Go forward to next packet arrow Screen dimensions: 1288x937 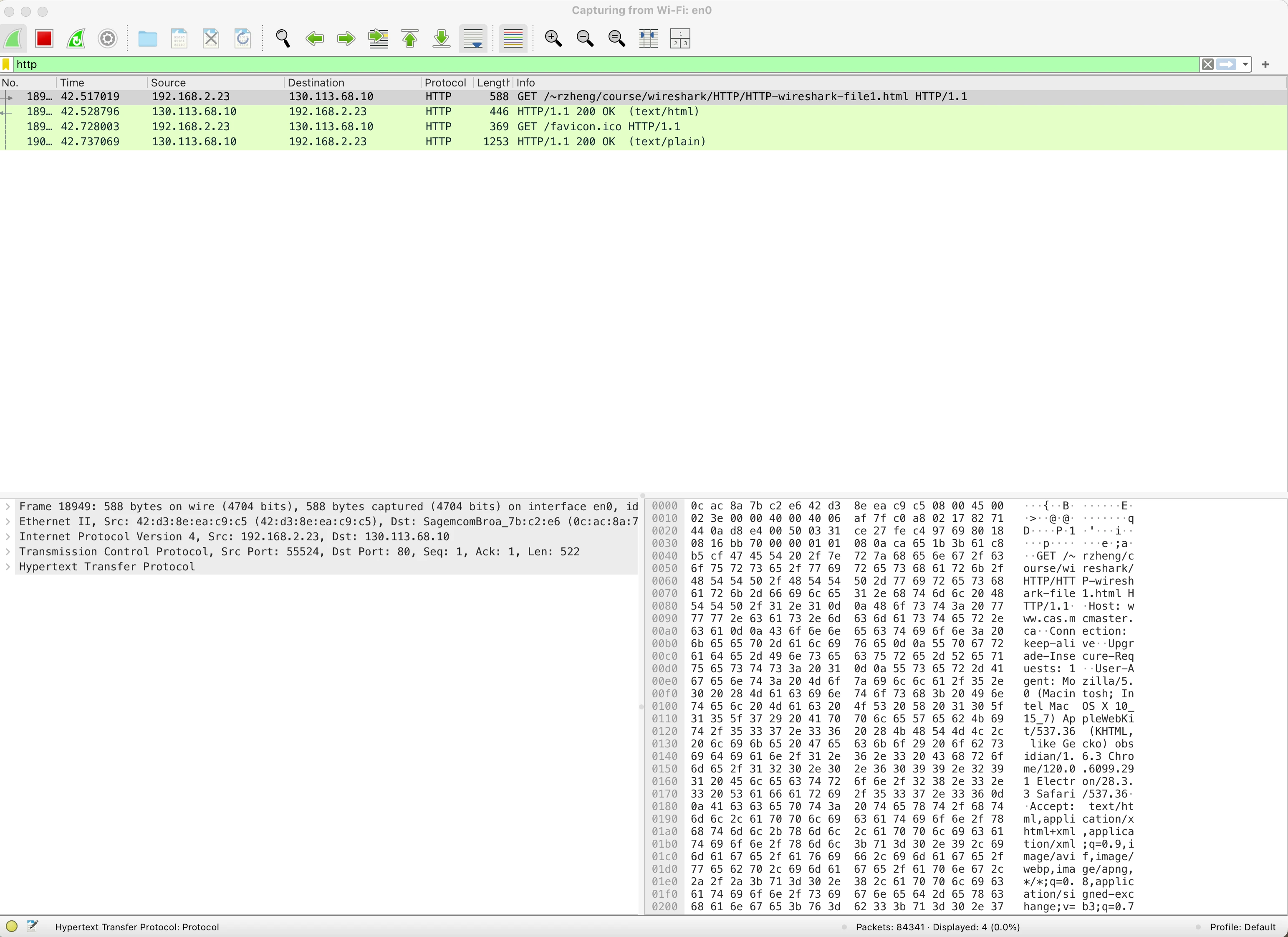[x=346, y=39]
